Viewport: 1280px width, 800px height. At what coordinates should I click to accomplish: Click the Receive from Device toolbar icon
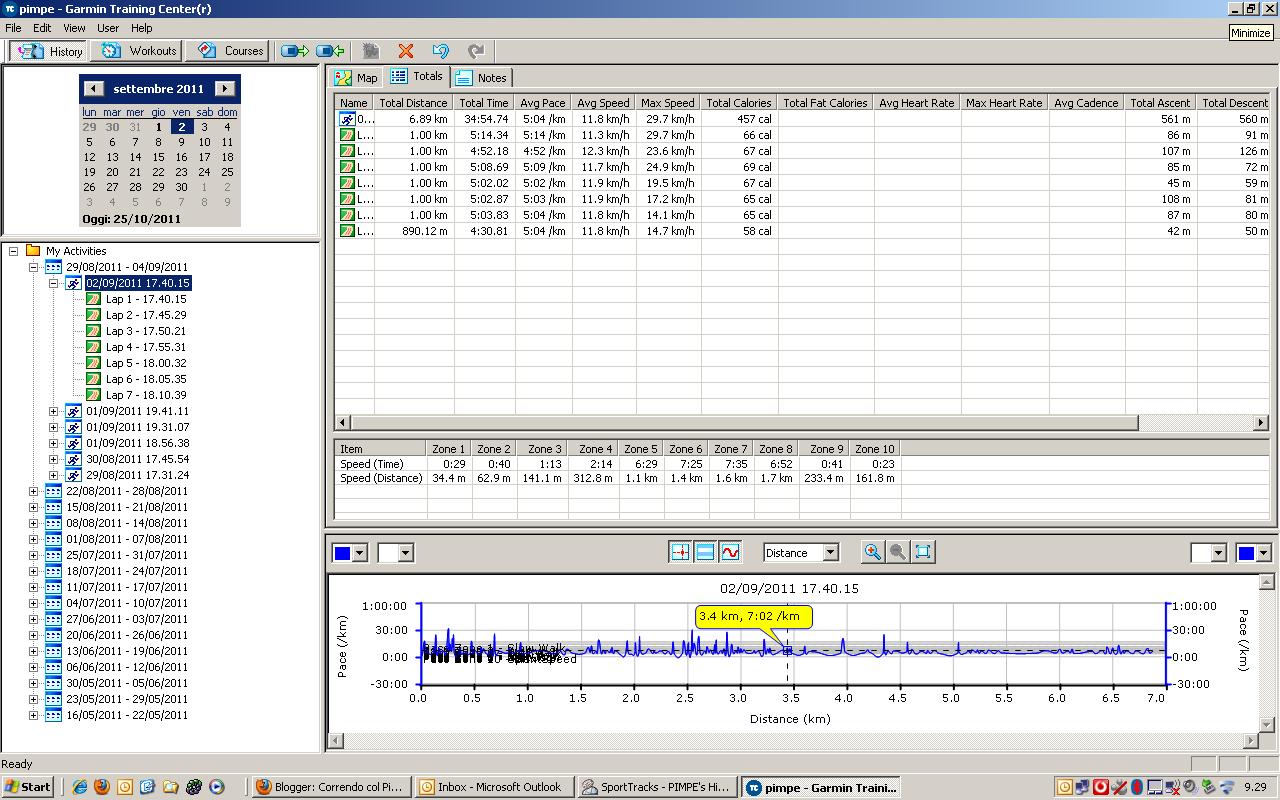point(330,50)
